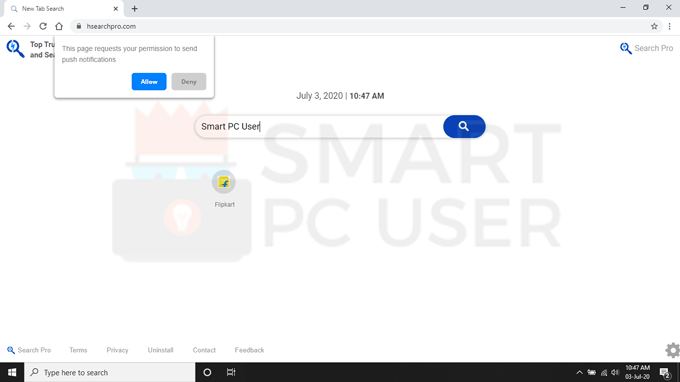The height and width of the screenshot is (382, 680).
Task: Open the Action Center notifications icon
Action: pyautogui.click(x=665, y=372)
